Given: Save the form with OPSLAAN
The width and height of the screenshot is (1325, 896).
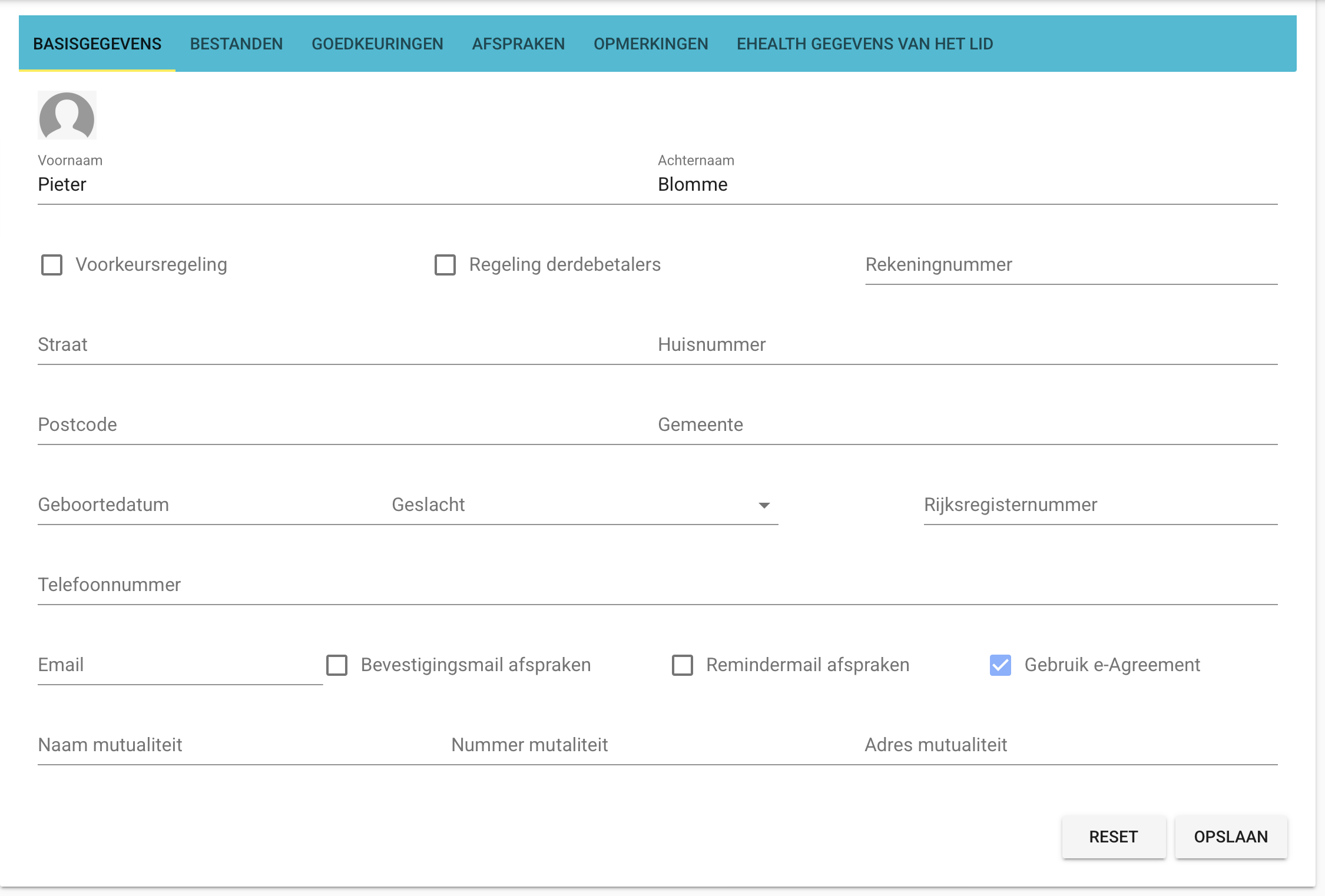Looking at the screenshot, I should pos(1230,837).
